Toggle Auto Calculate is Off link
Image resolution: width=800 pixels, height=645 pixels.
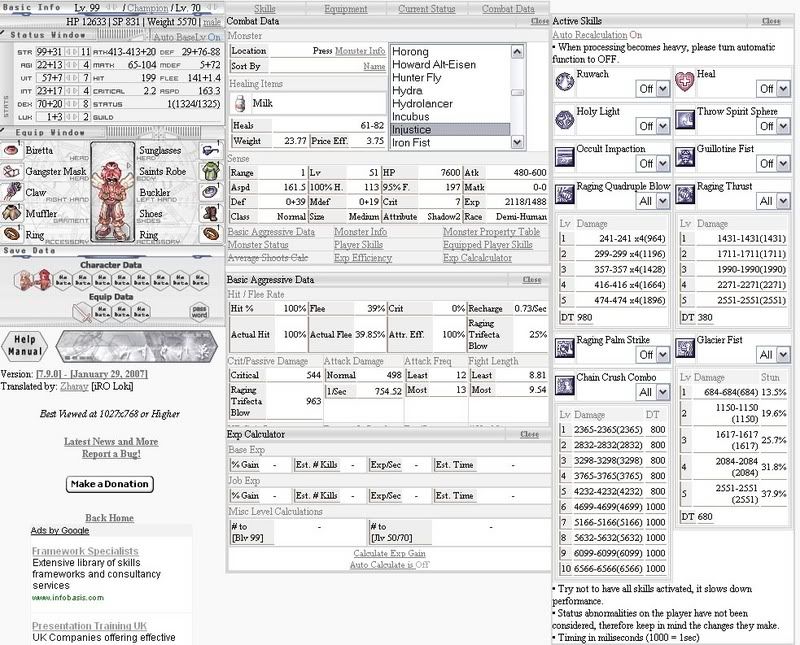tap(390, 564)
